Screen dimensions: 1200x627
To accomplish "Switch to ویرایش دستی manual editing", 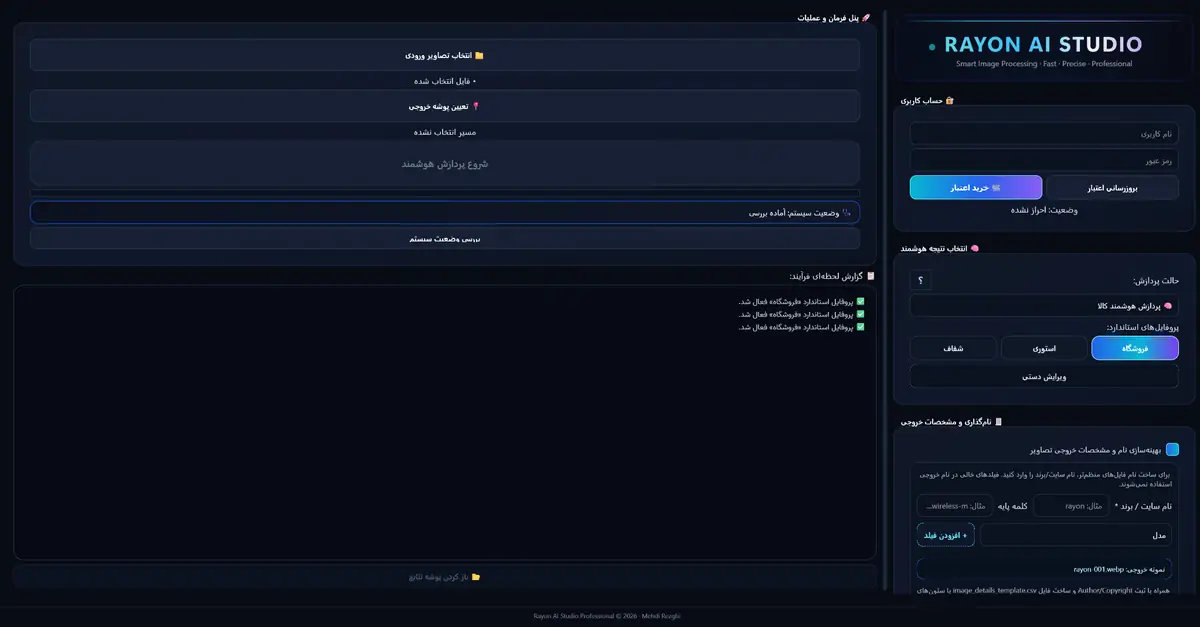I will 1044,376.
